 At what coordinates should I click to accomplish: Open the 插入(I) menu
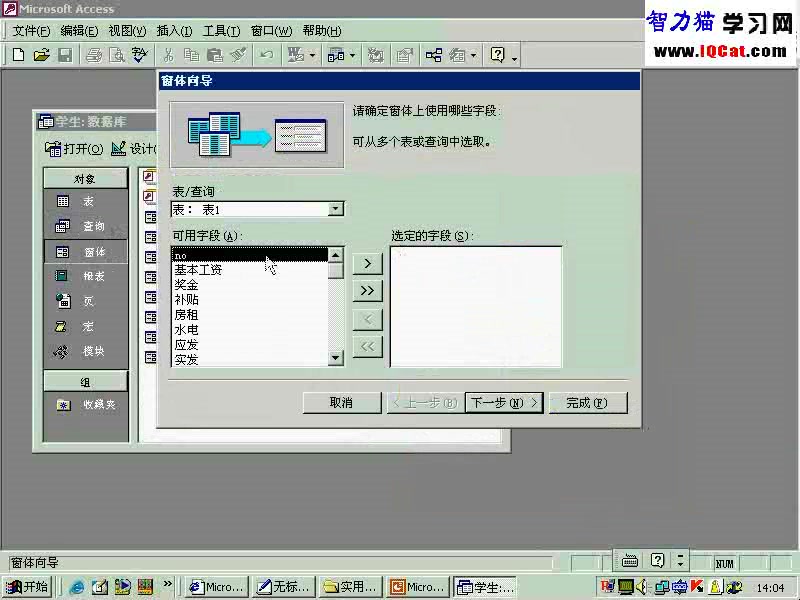[x=175, y=31]
